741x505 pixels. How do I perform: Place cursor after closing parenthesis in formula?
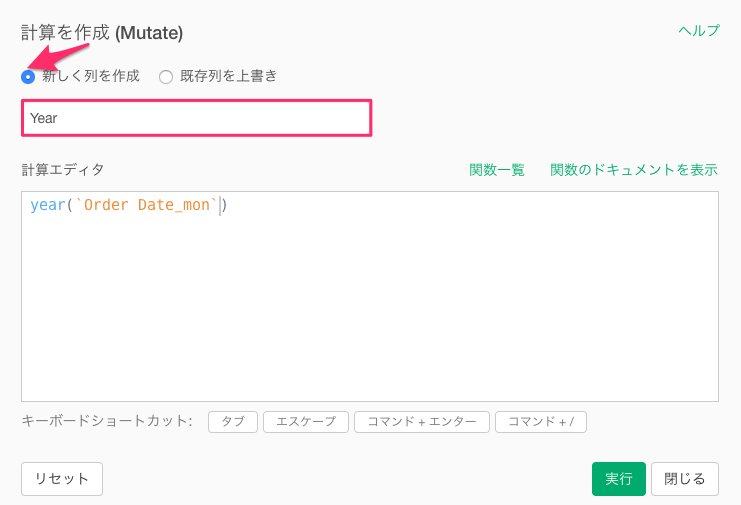[228, 205]
